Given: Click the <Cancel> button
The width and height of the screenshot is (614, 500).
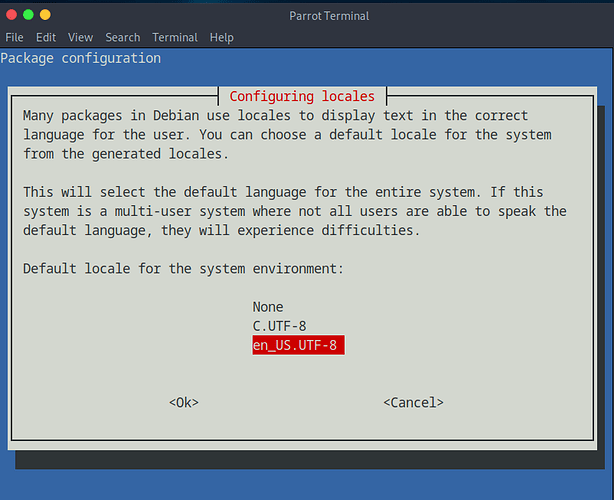Looking at the screenshot, I should [414, 403].
